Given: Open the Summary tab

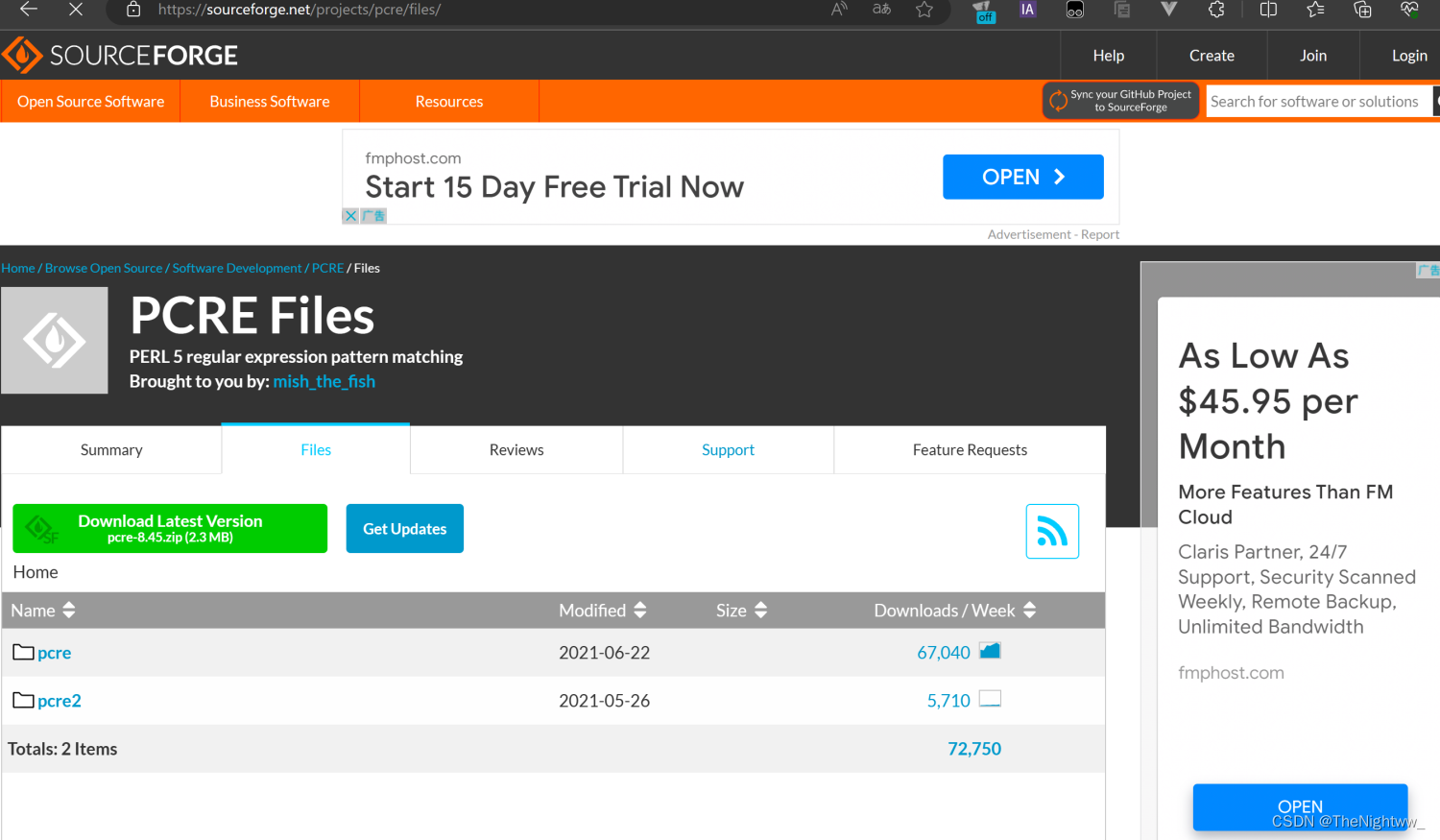Looking at the screenshot, I should tap(111, 450).
